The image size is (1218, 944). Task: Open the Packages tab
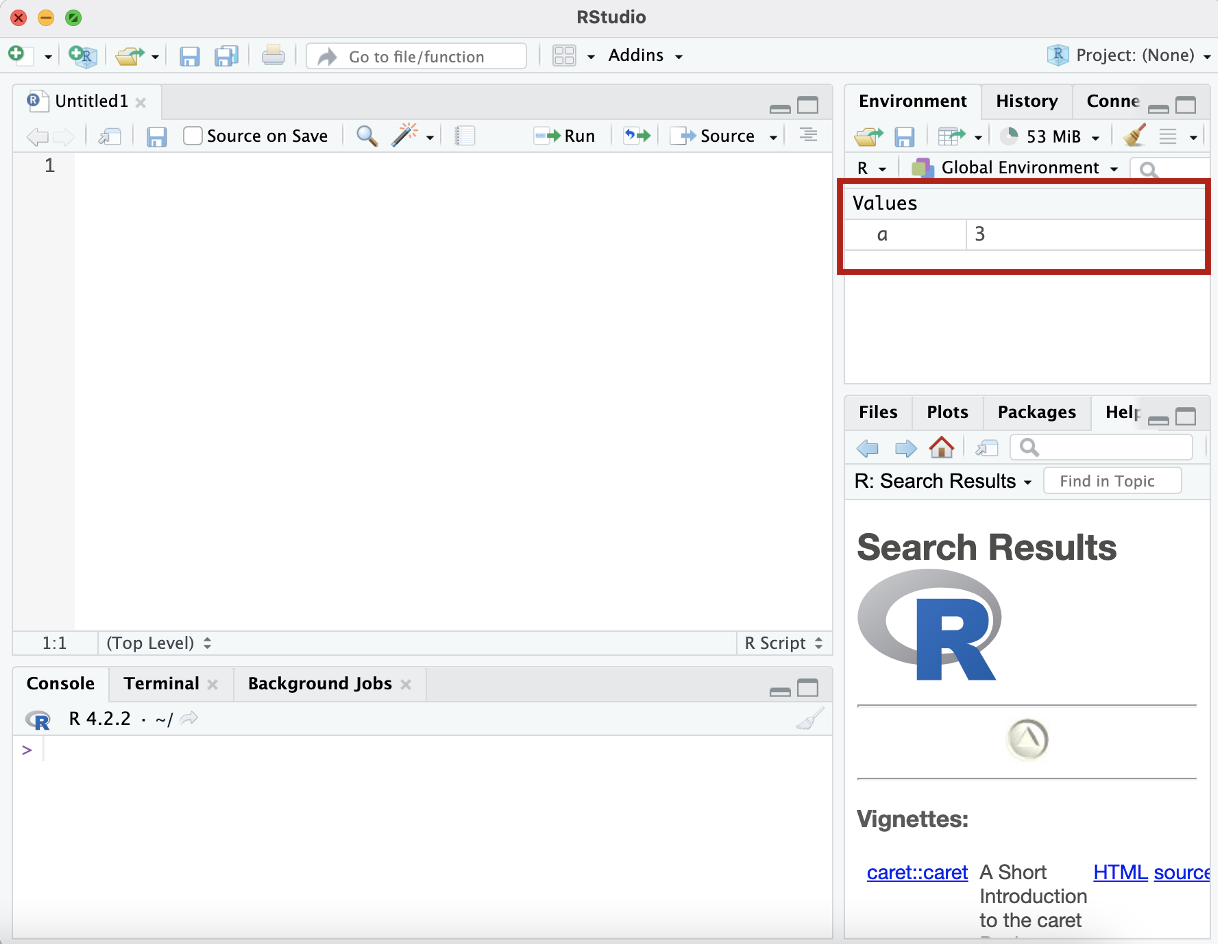click(1037, 412)
